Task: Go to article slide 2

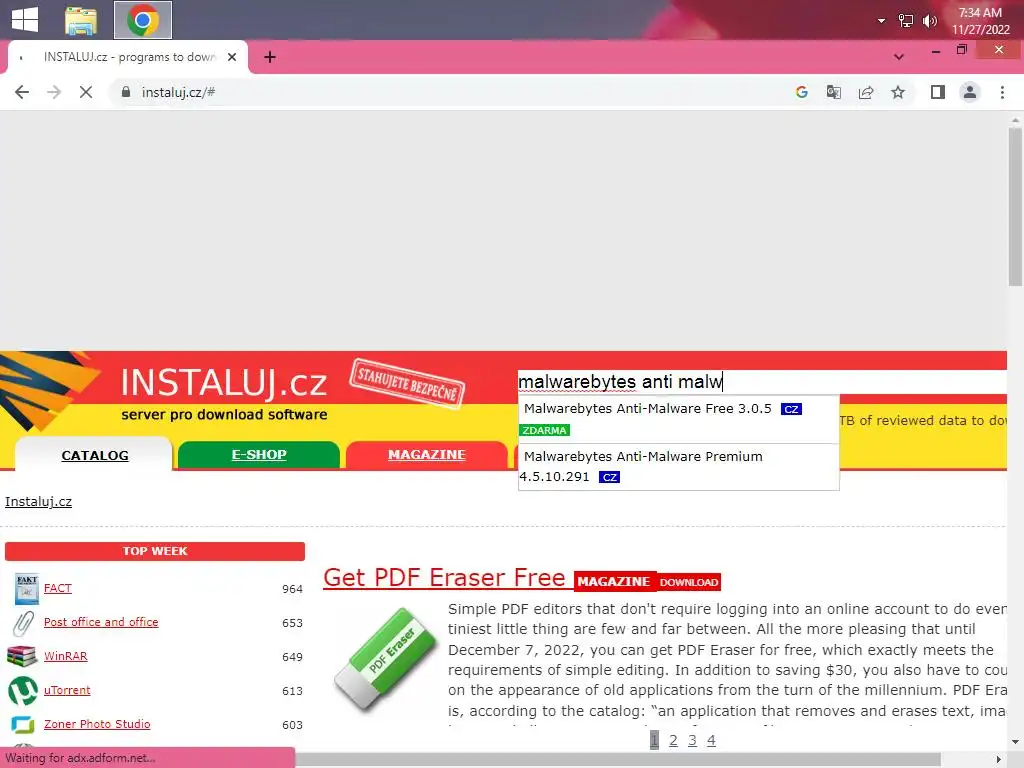Action: [x=673, y=740]
